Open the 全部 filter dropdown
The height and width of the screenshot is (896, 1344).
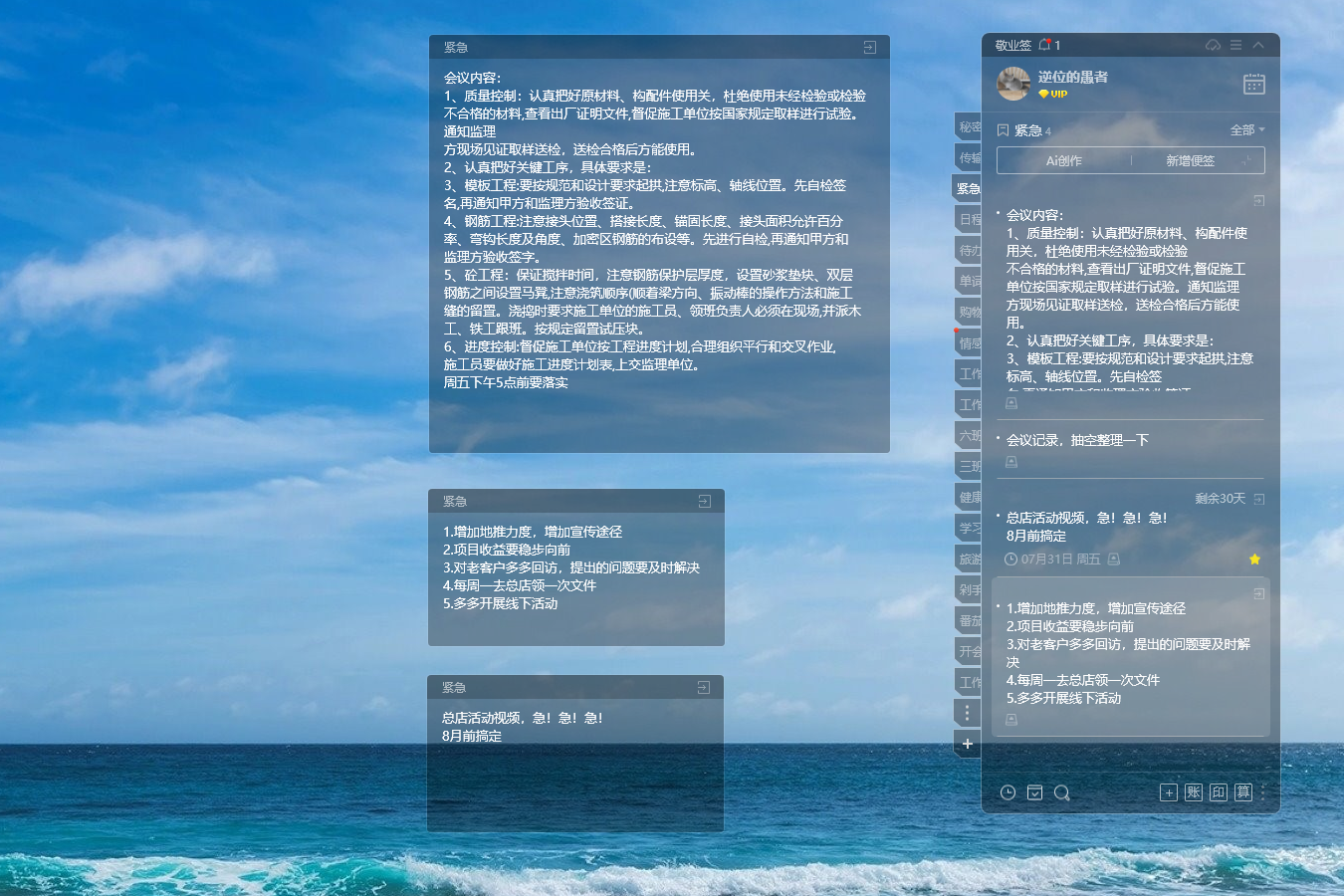(1247, 130)
